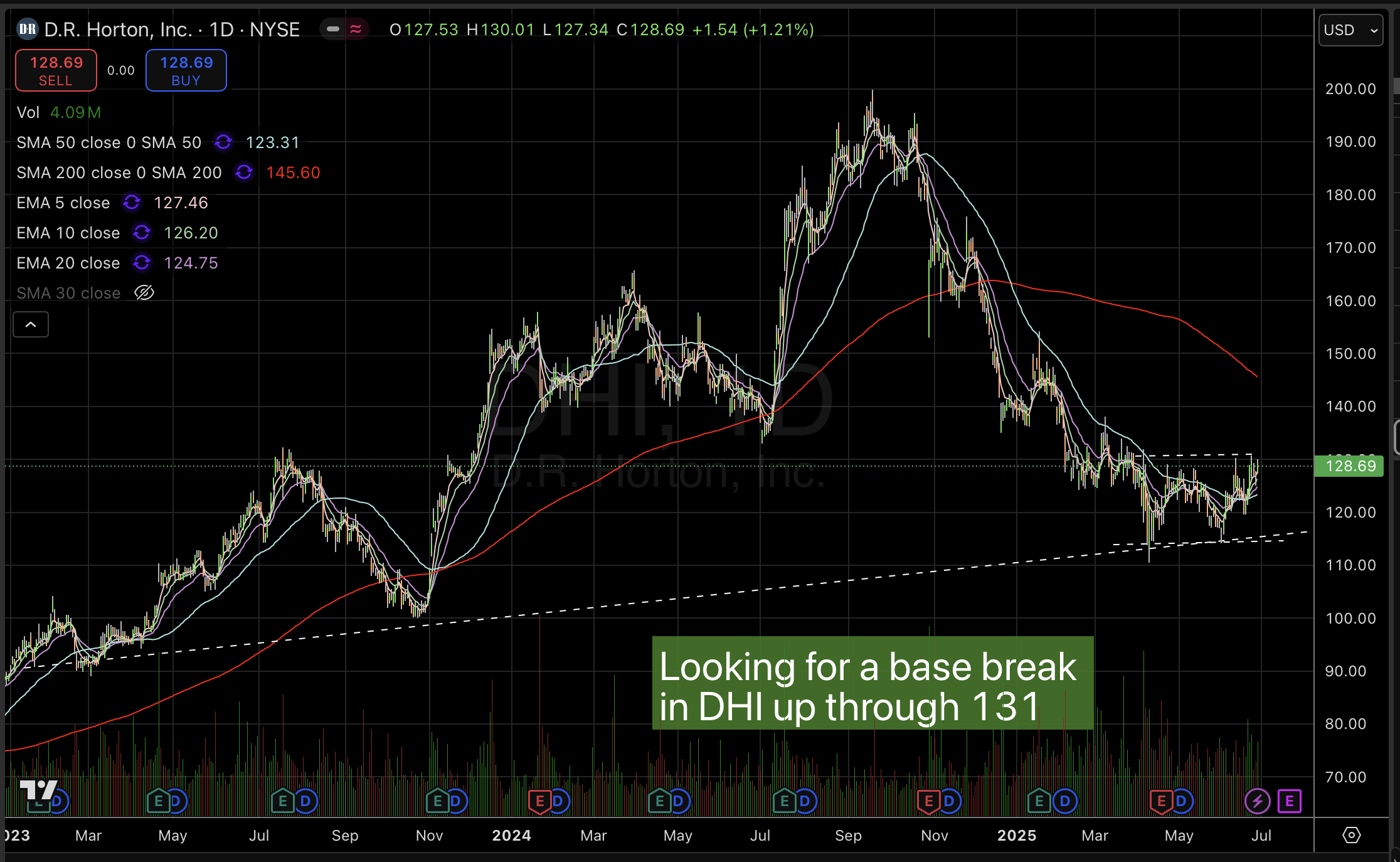This screenshot has height=862, width=1400.
Task: Click the TradingView logo at bottom left
Action: tap(38, 790)
